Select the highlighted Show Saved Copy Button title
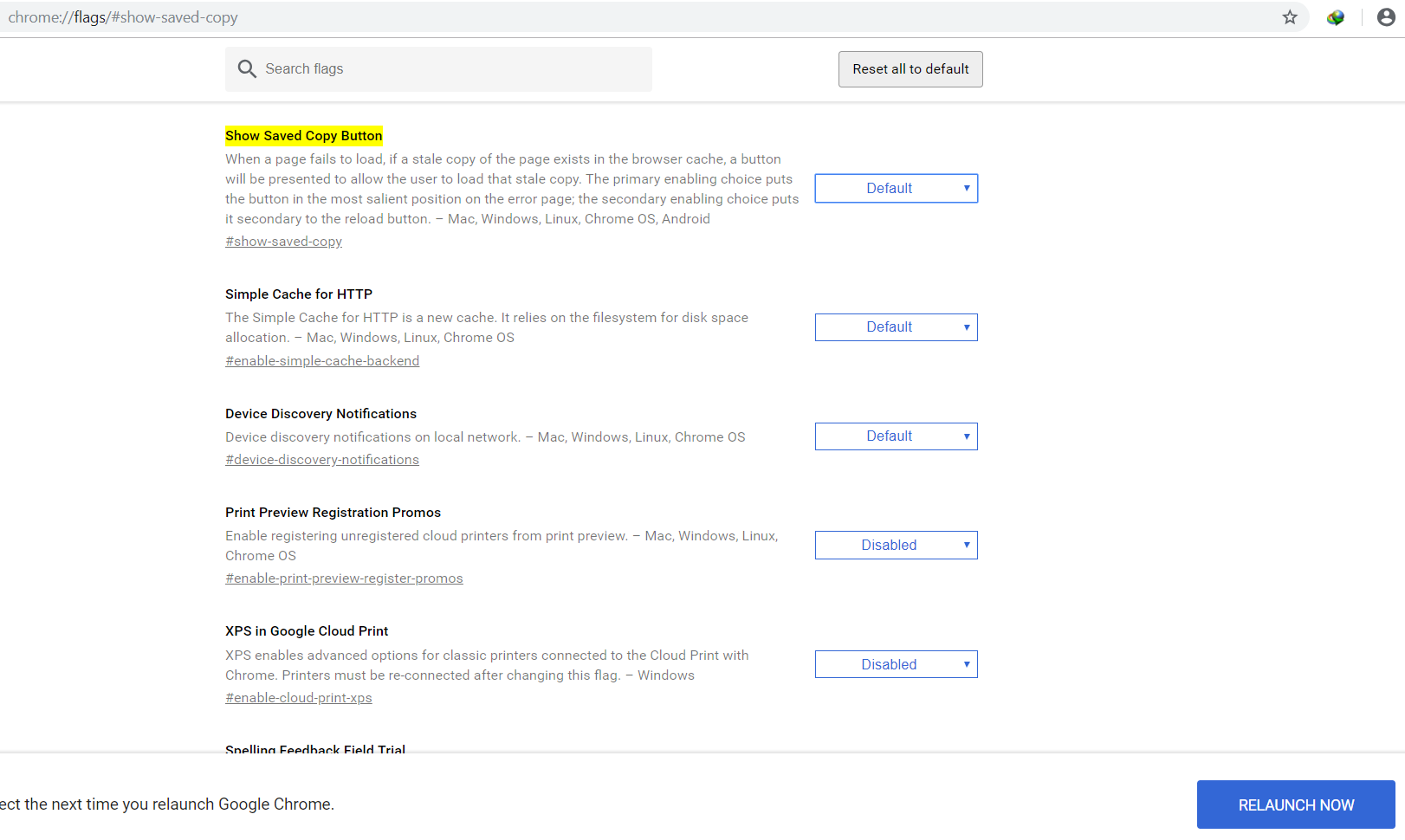 pyautogui.click(x=303, y=136)
